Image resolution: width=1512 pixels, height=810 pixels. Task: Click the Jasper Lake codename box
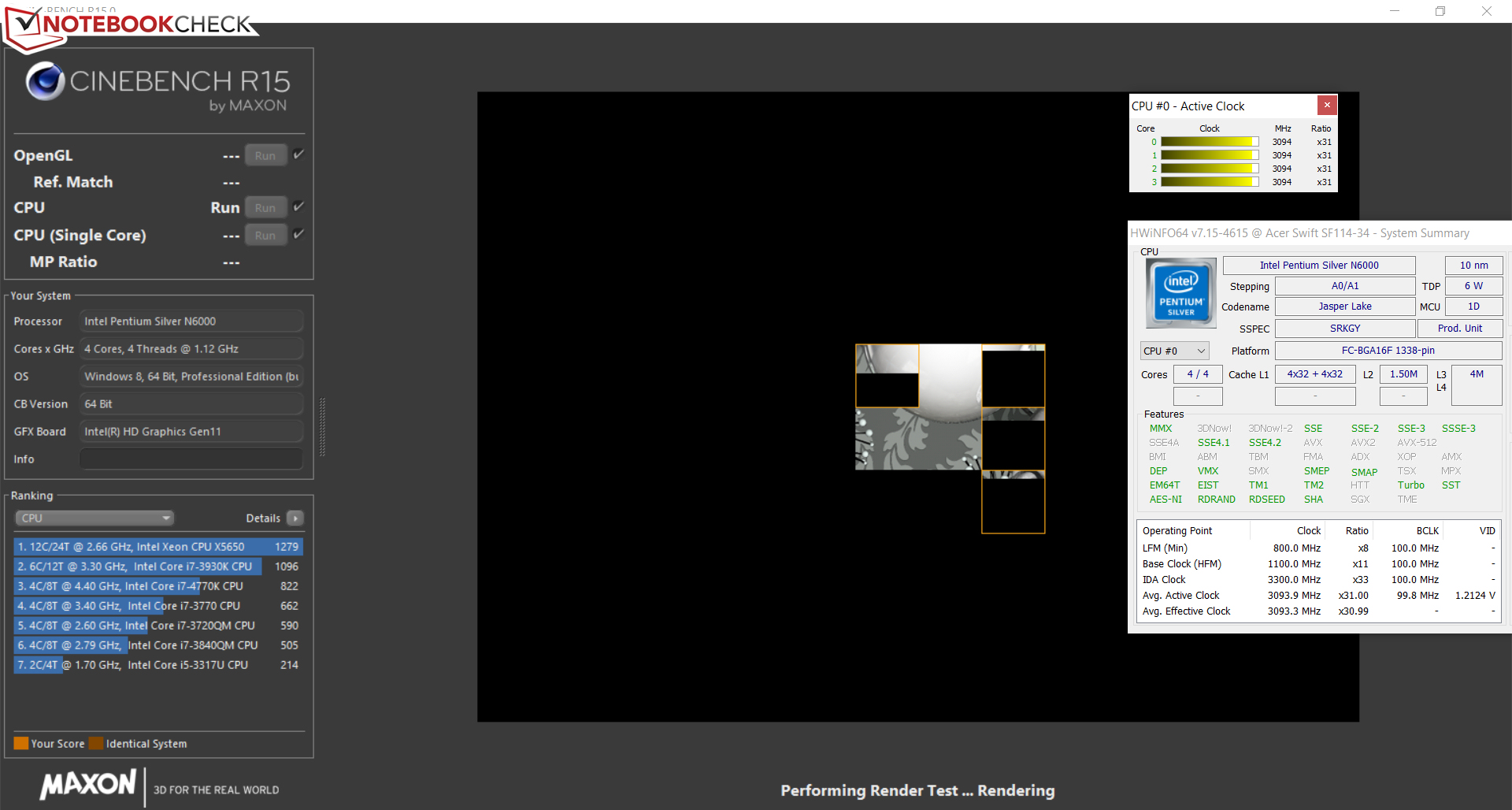tap(1345, 307)
